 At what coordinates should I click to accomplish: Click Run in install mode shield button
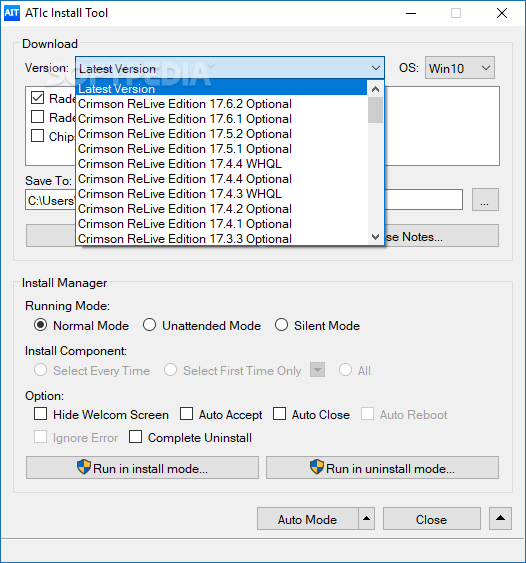coord(142,468)
